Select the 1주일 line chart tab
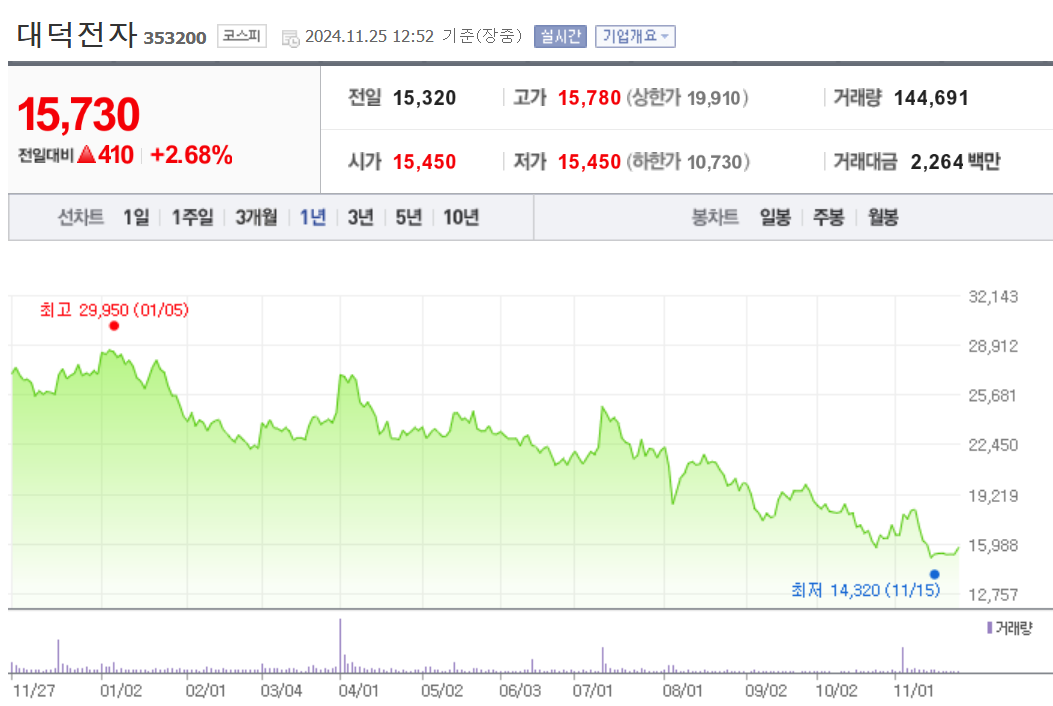Screen dimensions: 1053x706 click(192, 217)
